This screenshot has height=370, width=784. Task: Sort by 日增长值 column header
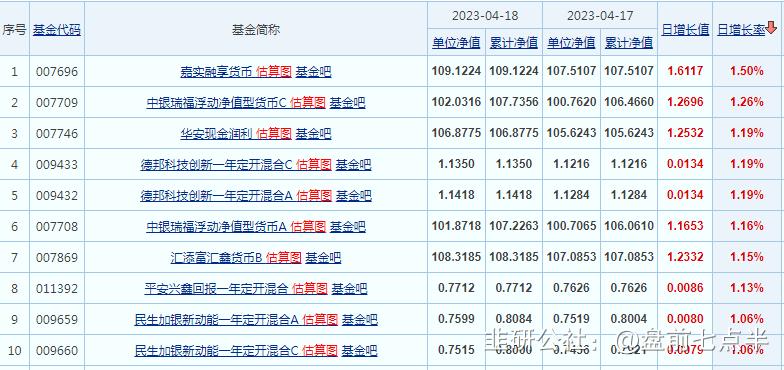point(685,30)
